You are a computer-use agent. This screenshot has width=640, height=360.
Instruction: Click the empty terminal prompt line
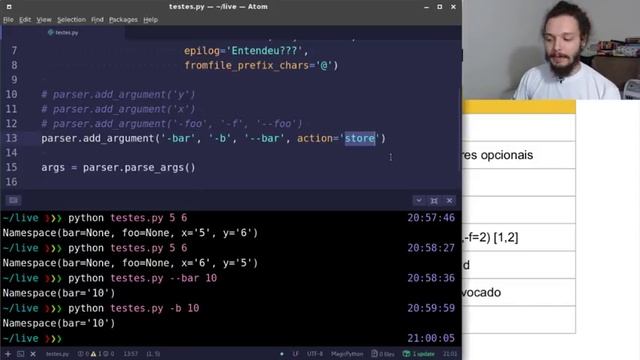229,338
